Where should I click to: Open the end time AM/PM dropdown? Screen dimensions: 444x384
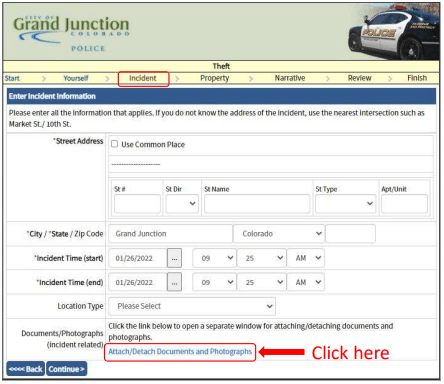coord(306,282)
